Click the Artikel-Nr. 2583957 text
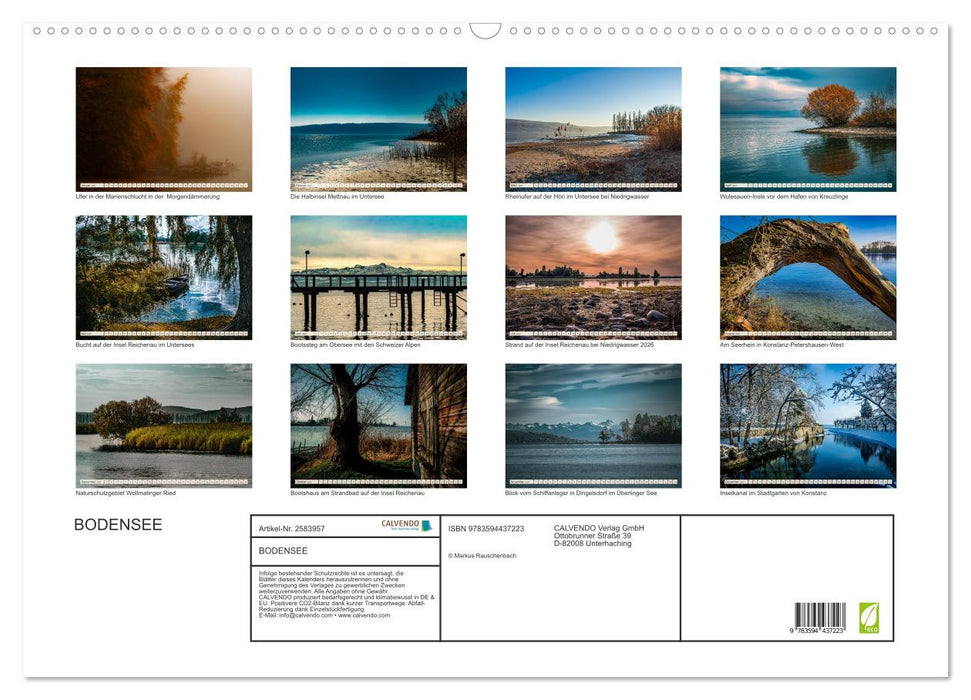971x700 pixels. point(292,528)
